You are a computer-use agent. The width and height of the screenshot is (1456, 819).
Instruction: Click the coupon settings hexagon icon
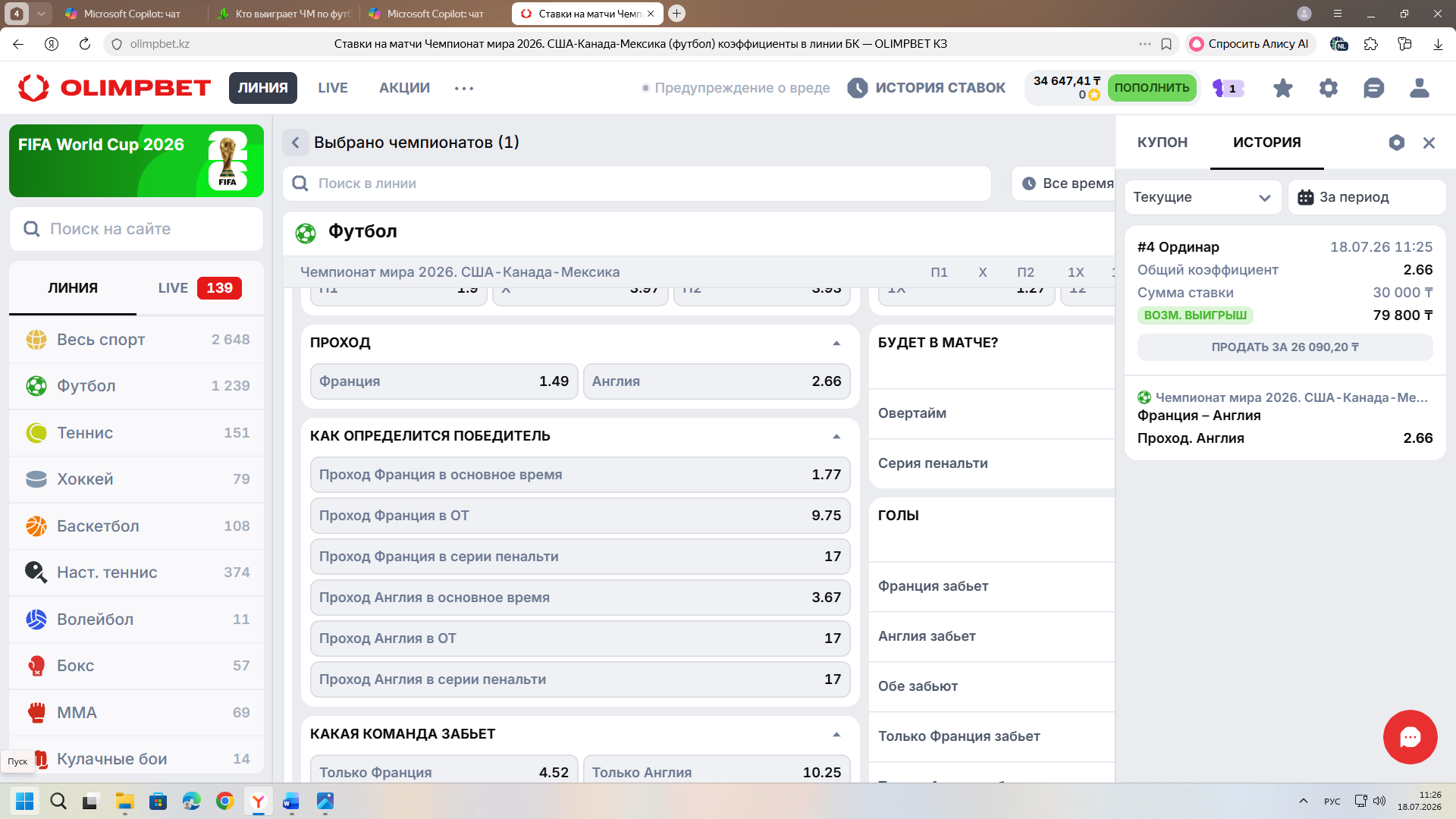[x=1396, y=143]
